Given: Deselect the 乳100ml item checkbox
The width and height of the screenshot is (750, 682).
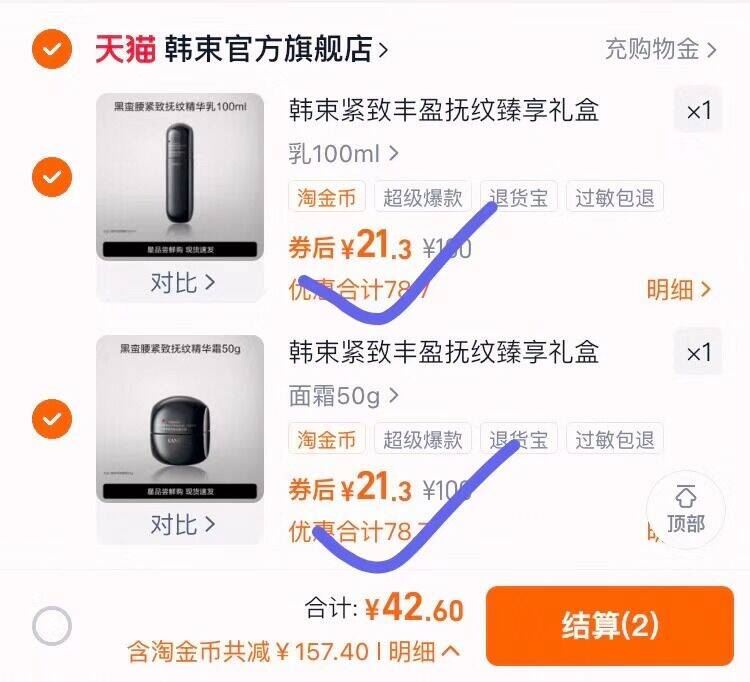Looking at the screenshot, I should tap(51, 178).
